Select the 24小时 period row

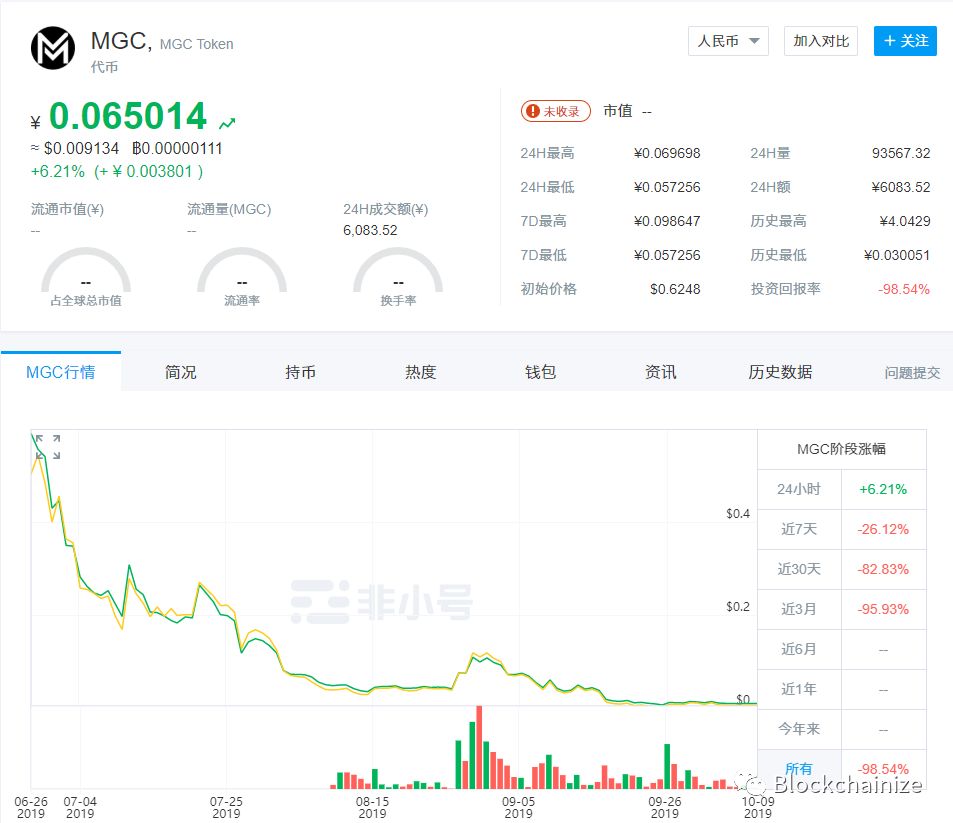(x=842, y=489)
